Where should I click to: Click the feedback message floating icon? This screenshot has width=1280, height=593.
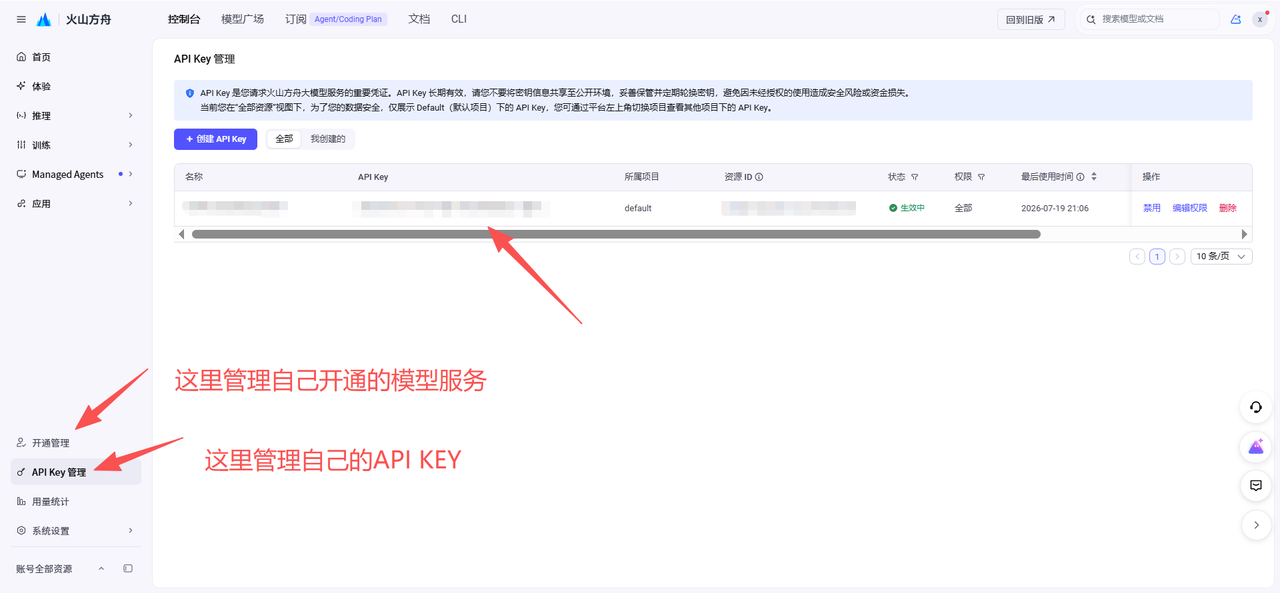[x=1256, y=485]
